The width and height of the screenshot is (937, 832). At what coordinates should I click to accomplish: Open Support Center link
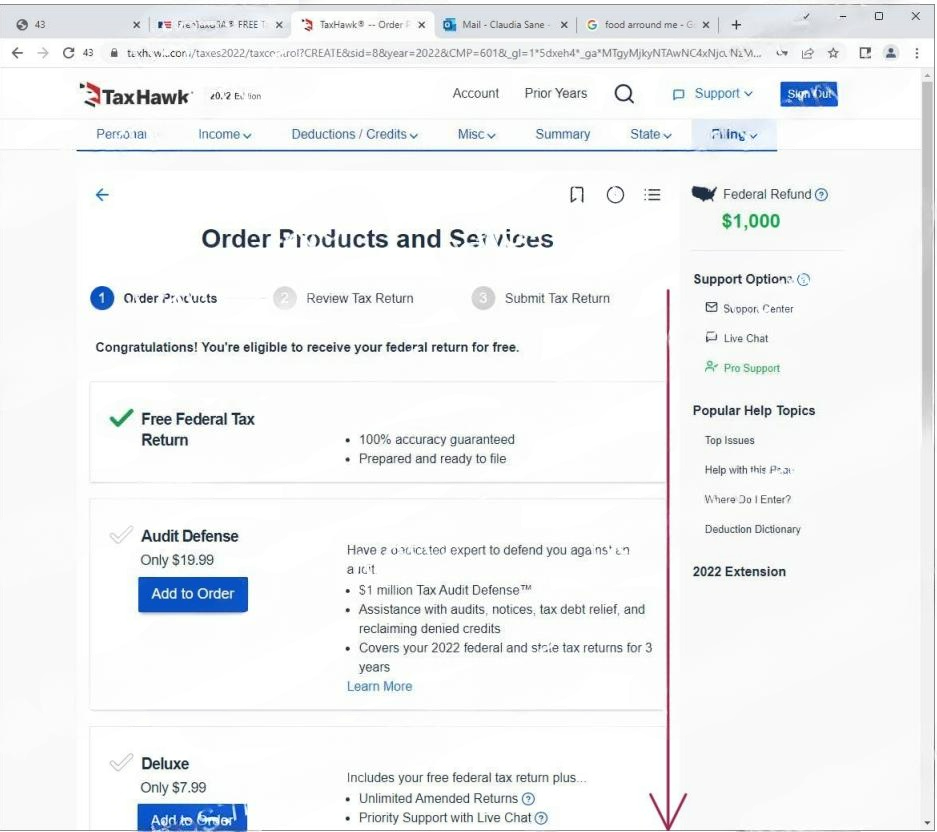tap(750, 309)
